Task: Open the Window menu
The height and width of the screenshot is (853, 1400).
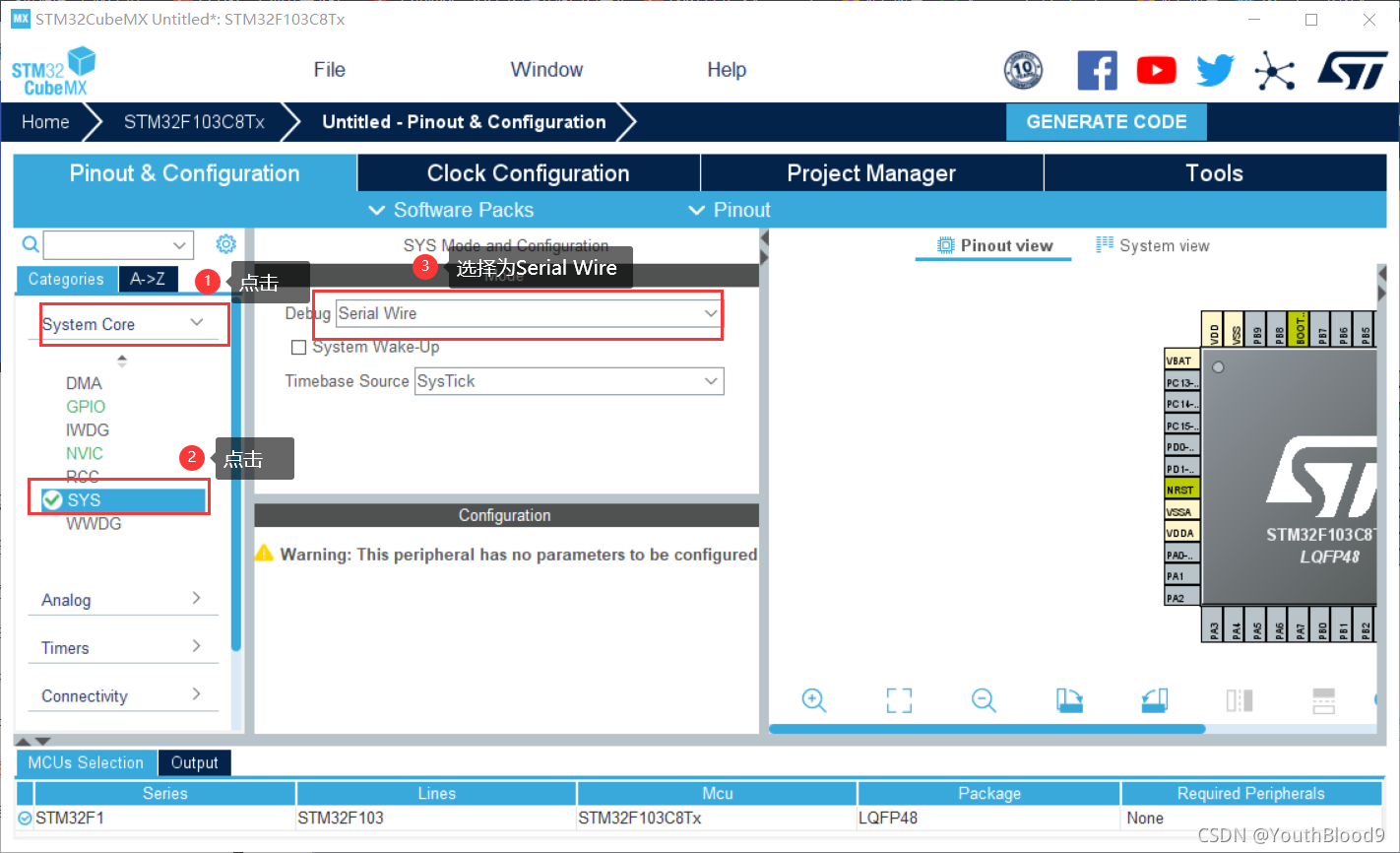Action: pyautogui.click(x=546, y=70)
